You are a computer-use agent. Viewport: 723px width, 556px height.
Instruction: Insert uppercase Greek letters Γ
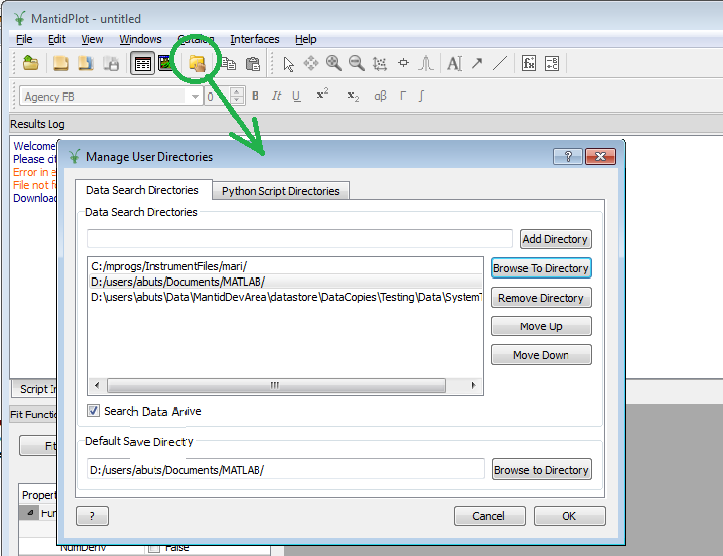(403, 96)
